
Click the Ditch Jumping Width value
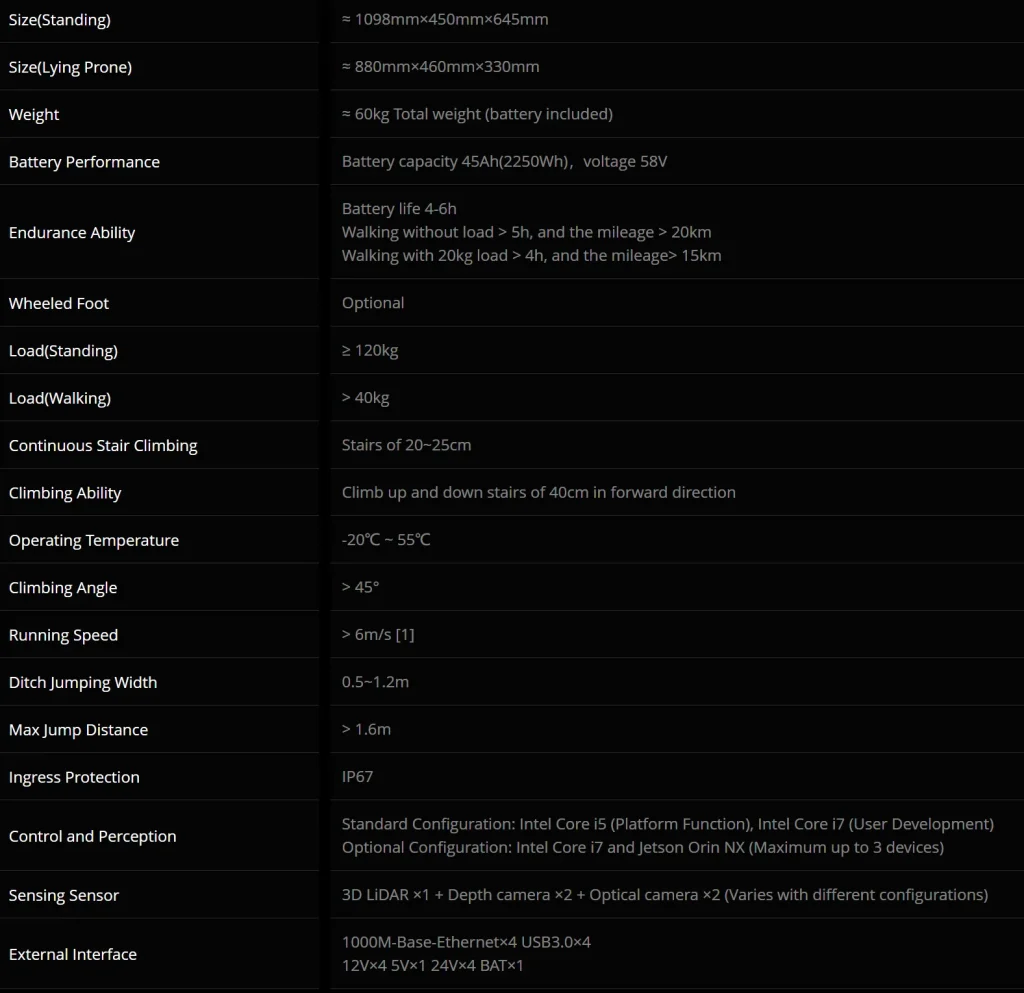tap(375, 682)
